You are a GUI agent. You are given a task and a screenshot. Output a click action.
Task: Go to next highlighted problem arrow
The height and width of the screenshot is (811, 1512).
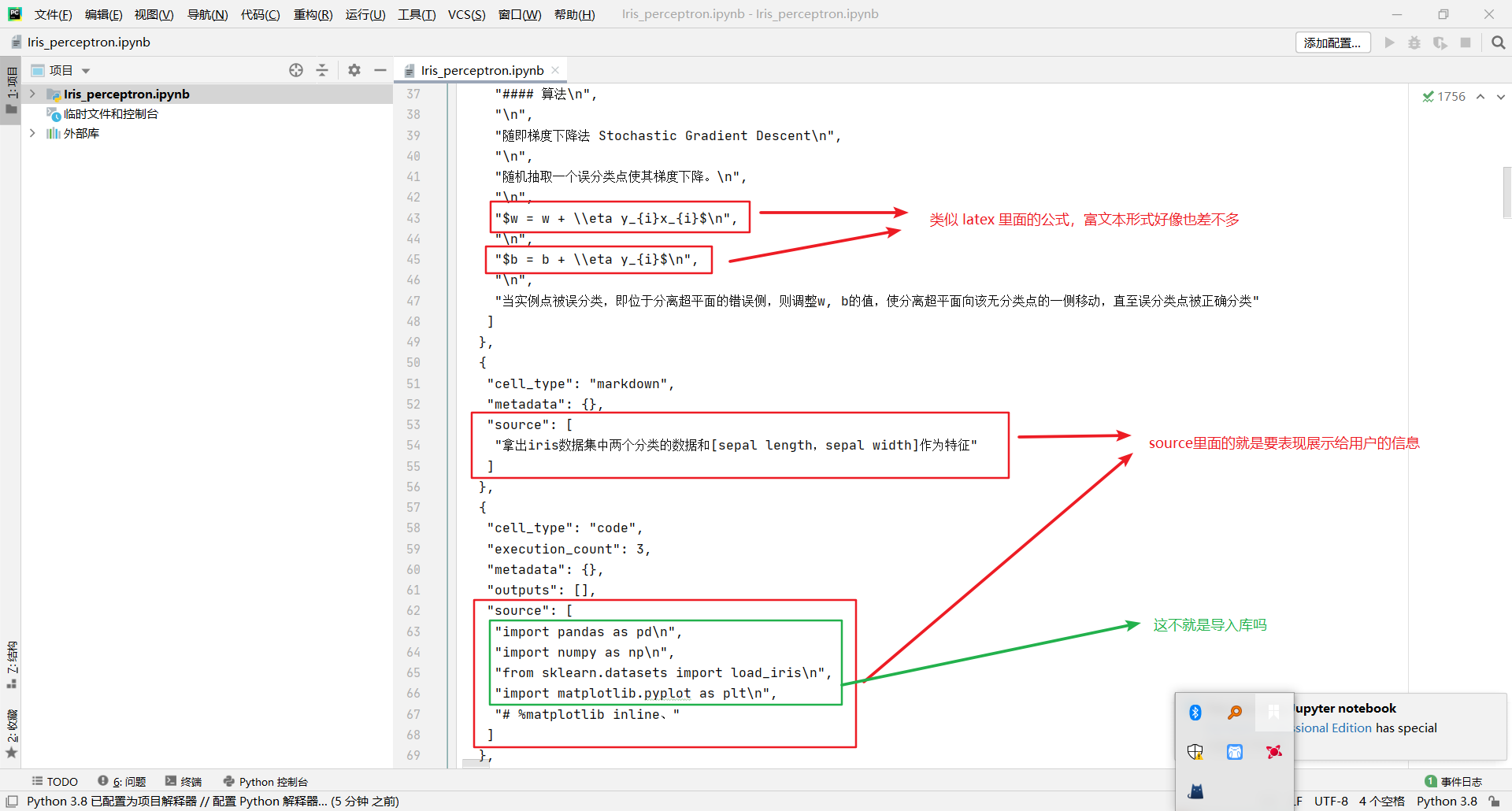pos(1500,96)
